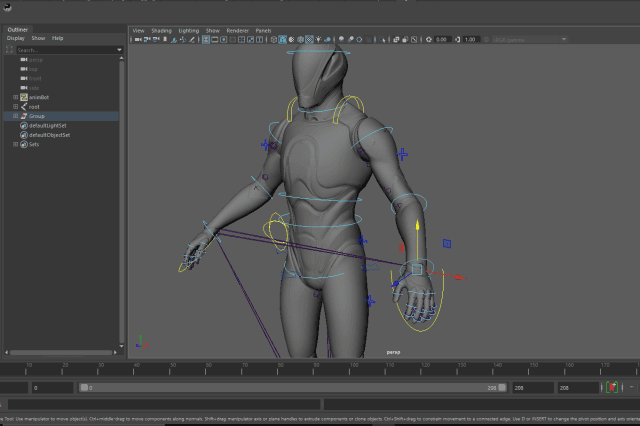Open the viewport View menu
This screenshot has width=640, height=426.
point(138,31)
